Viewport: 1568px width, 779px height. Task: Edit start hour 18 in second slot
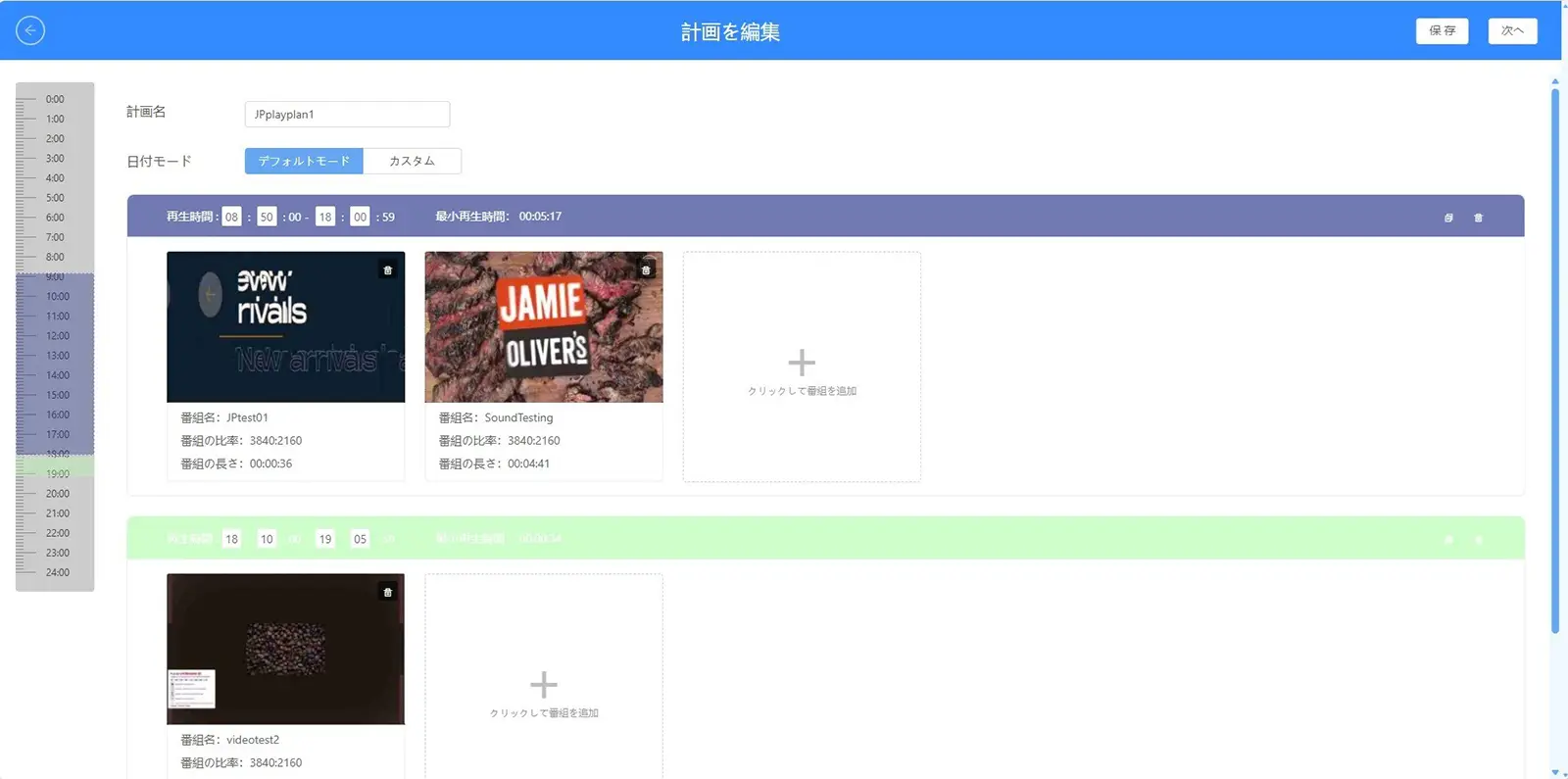coord(231,539)
